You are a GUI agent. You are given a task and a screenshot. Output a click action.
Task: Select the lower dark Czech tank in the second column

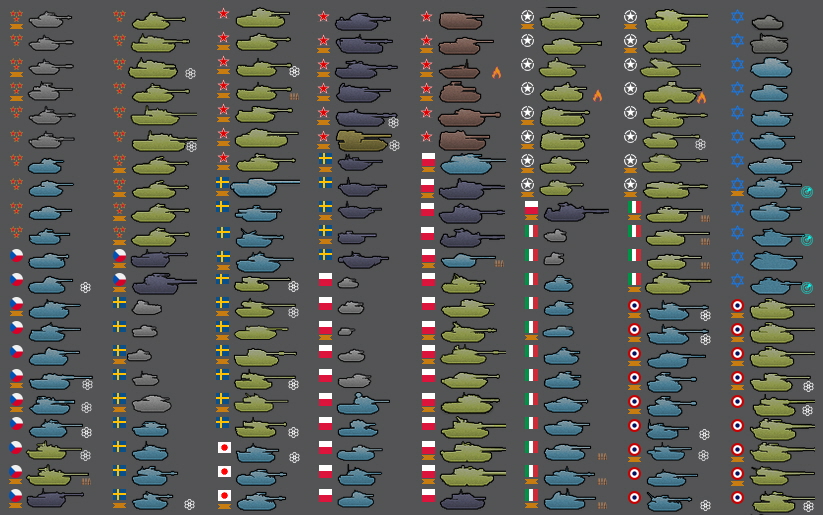[164, 282]
